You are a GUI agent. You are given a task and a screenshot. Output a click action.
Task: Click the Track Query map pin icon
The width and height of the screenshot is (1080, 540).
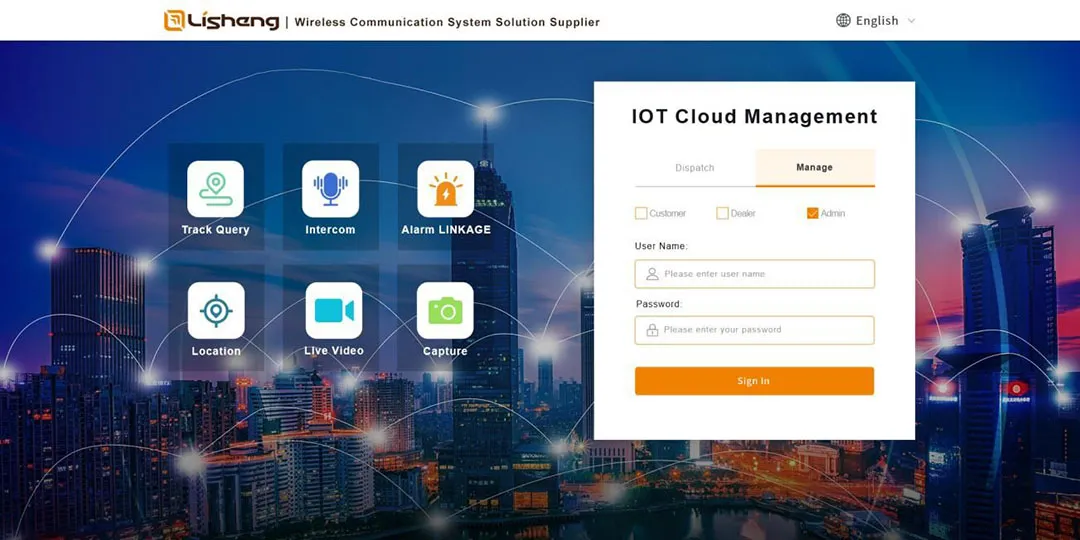pos(215,189)
